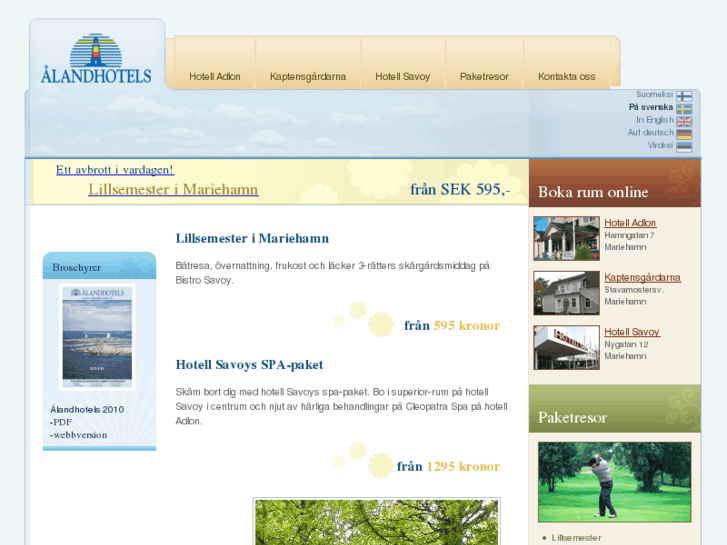
Task: Open the Hotell Savoy booking link
Action: 632,332
